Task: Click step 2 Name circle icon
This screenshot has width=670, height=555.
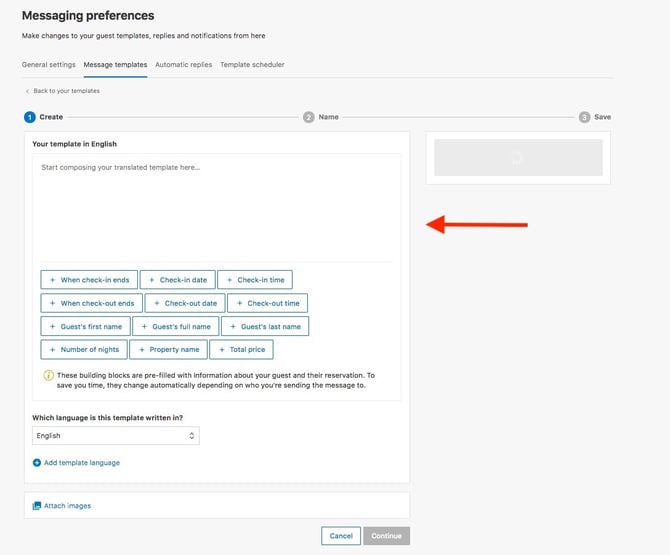Action: tap(309, 117)
